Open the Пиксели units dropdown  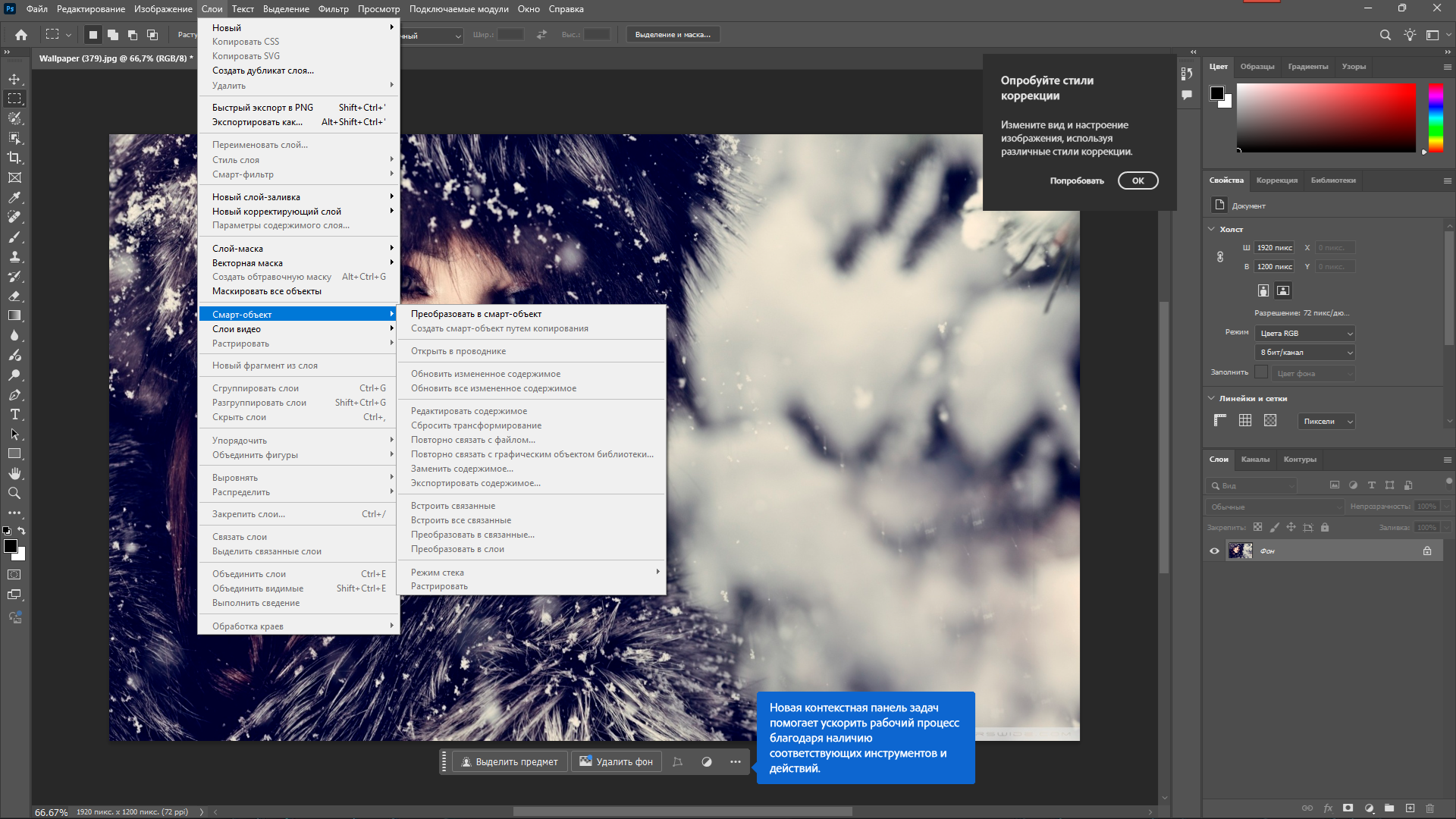click(1326, 422)
